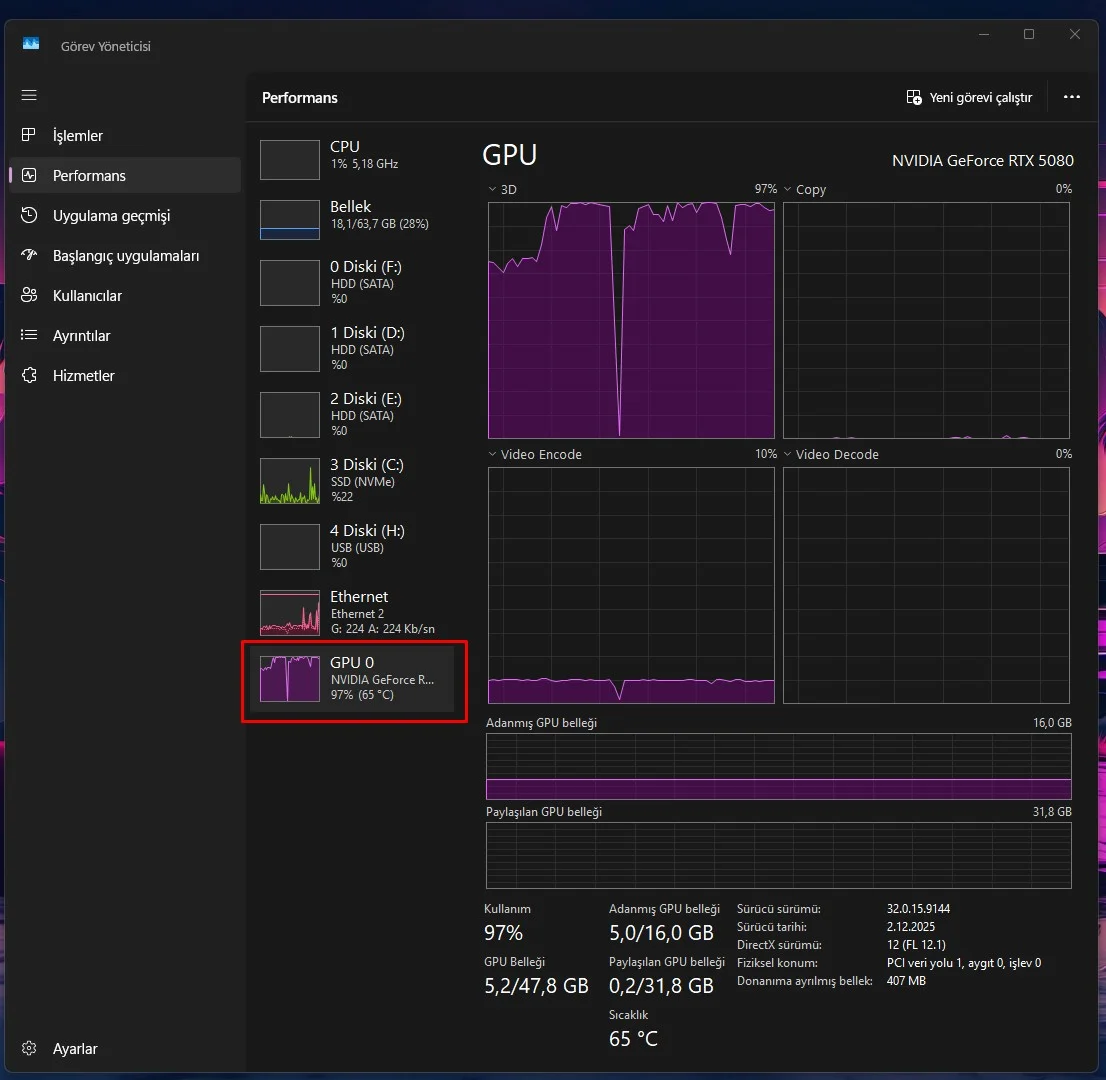Open Ayarlar gear at bottom

point(29,1049)
